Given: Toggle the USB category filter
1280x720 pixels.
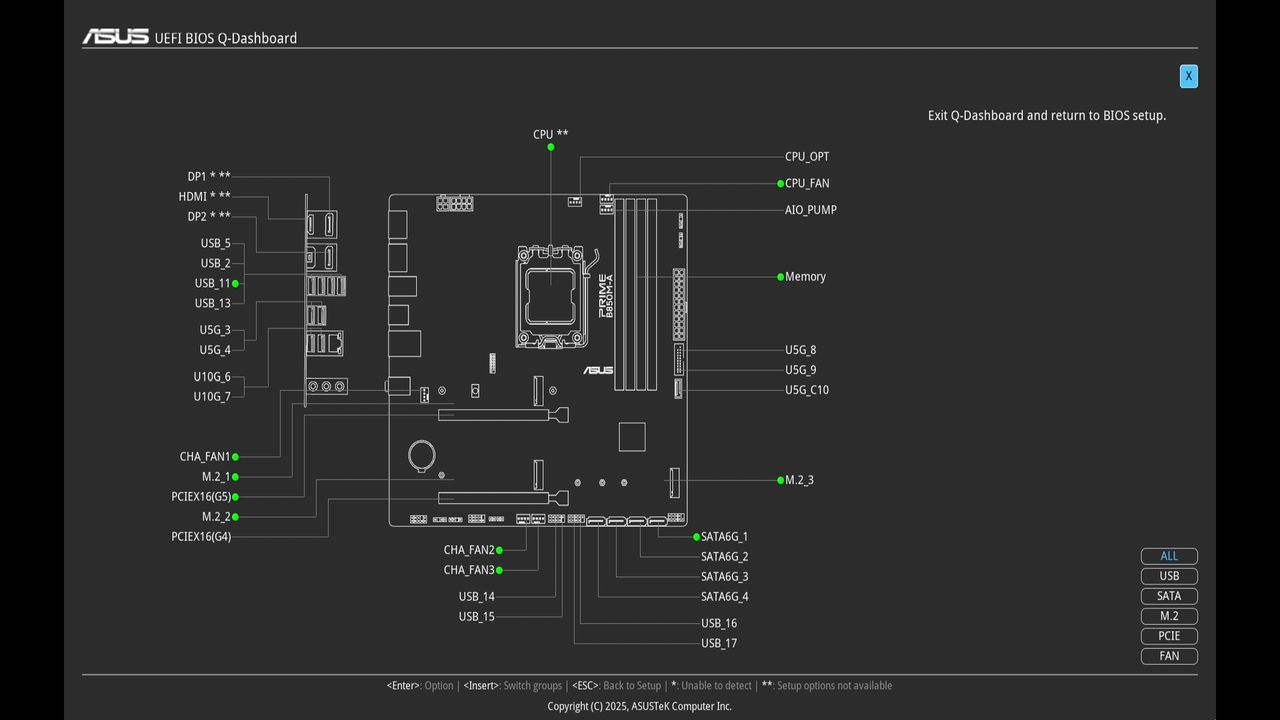Looking at the screenshot, I should coord(1169,576).
